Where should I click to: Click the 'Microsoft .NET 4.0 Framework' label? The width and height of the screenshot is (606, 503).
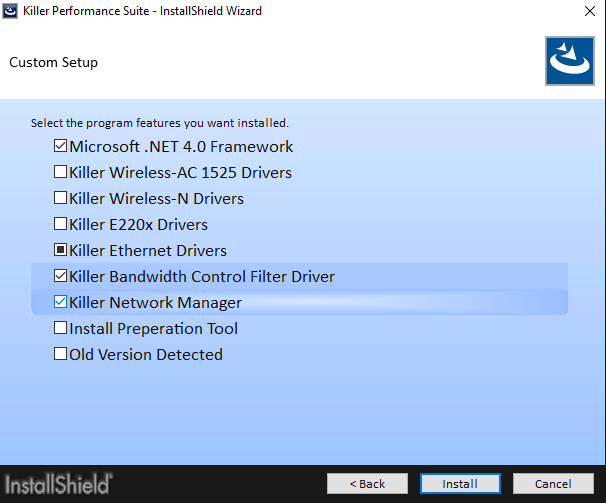[181, 147]
